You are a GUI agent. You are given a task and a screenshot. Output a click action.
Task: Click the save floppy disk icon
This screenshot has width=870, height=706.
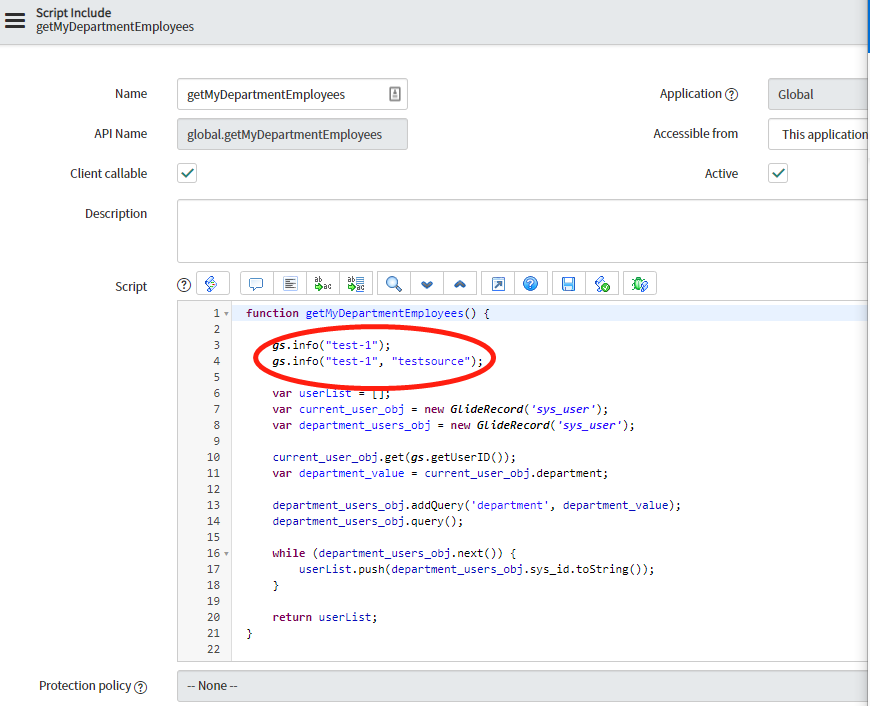click(x=568, y=284)
